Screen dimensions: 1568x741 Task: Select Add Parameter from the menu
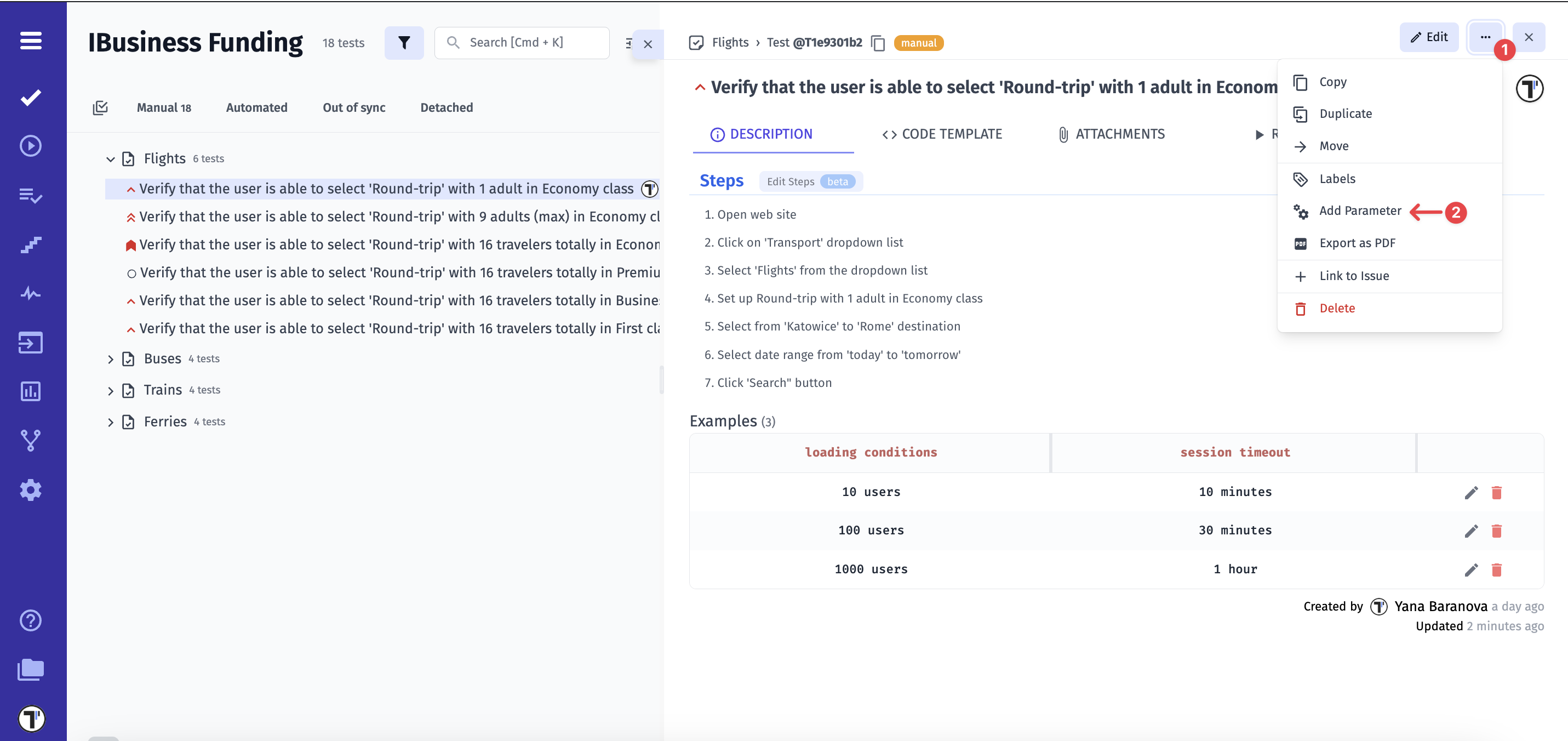click(x=1359, y=210)
